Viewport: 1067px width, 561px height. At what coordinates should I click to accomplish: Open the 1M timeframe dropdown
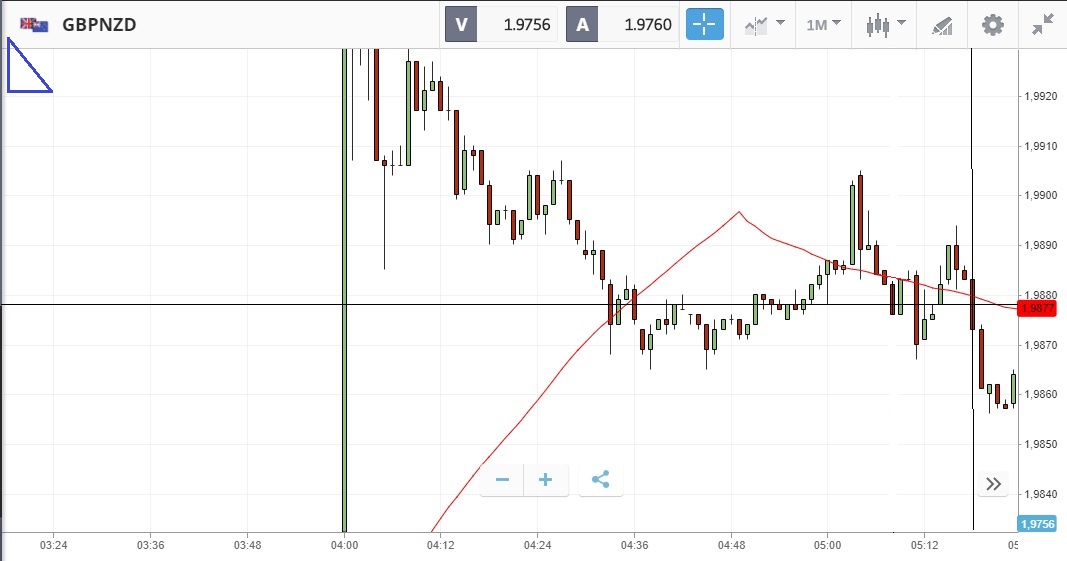pyautogui.click(x=823, y=25)
